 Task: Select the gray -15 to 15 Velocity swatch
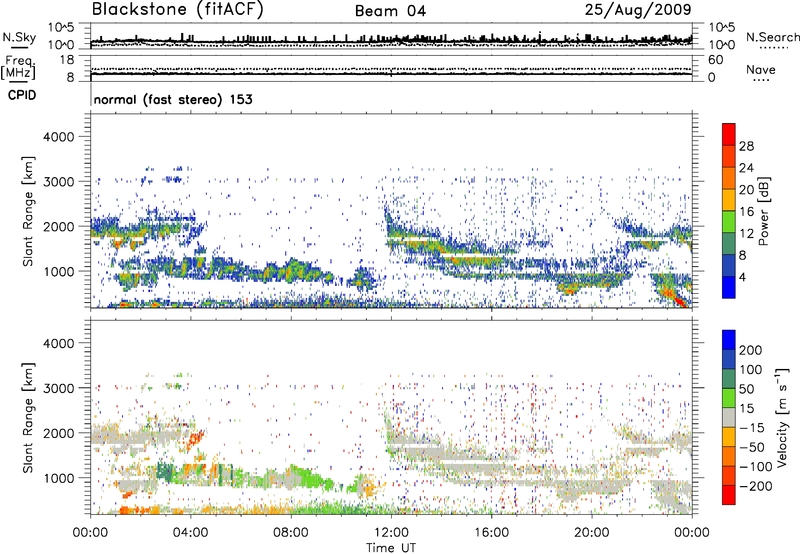(x=729, y=417)
